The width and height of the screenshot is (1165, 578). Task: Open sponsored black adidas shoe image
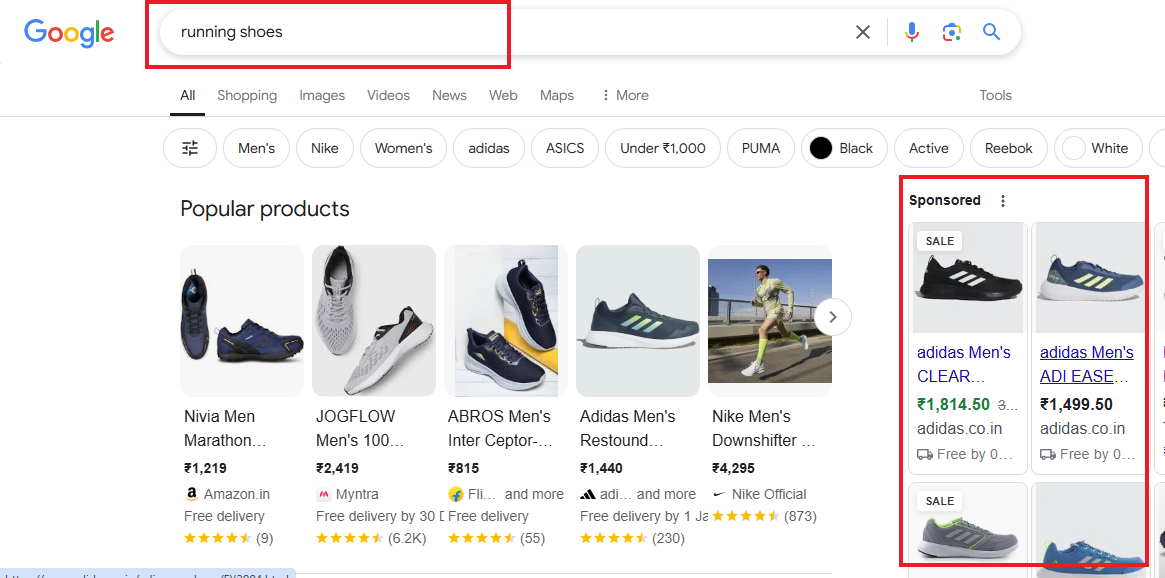click(x=968, y=278)
